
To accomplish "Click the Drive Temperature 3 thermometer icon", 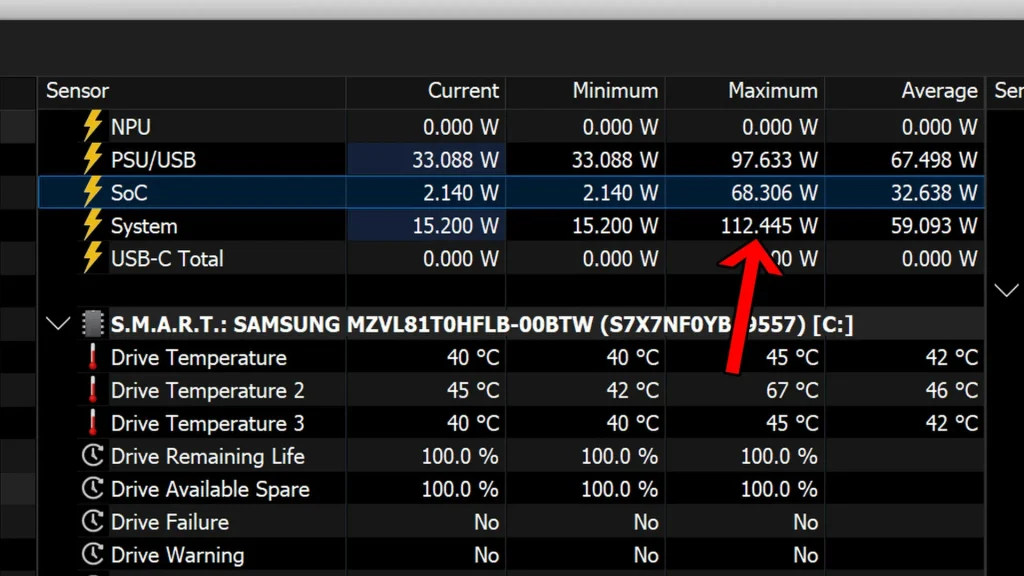I will tap(93, 423).
